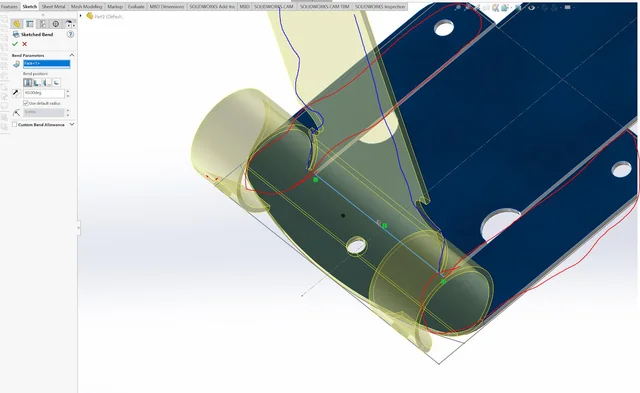Open the PropertyManager panel tab
This screenshot has height=393, width=640.
[30, 24]
